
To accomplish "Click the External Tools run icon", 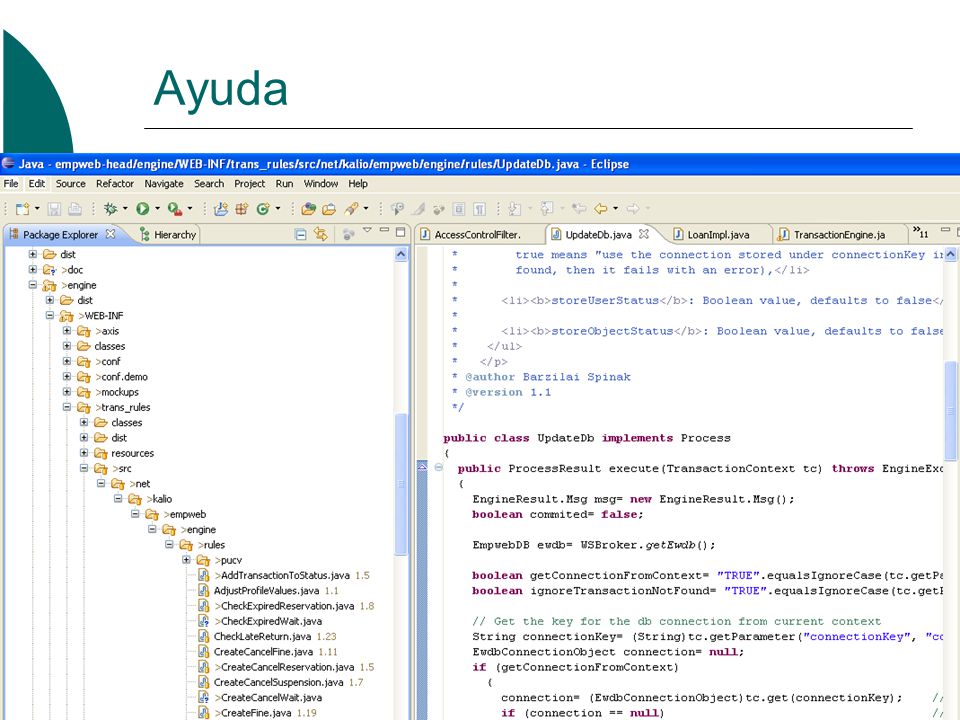I will [x=175, y=209].
